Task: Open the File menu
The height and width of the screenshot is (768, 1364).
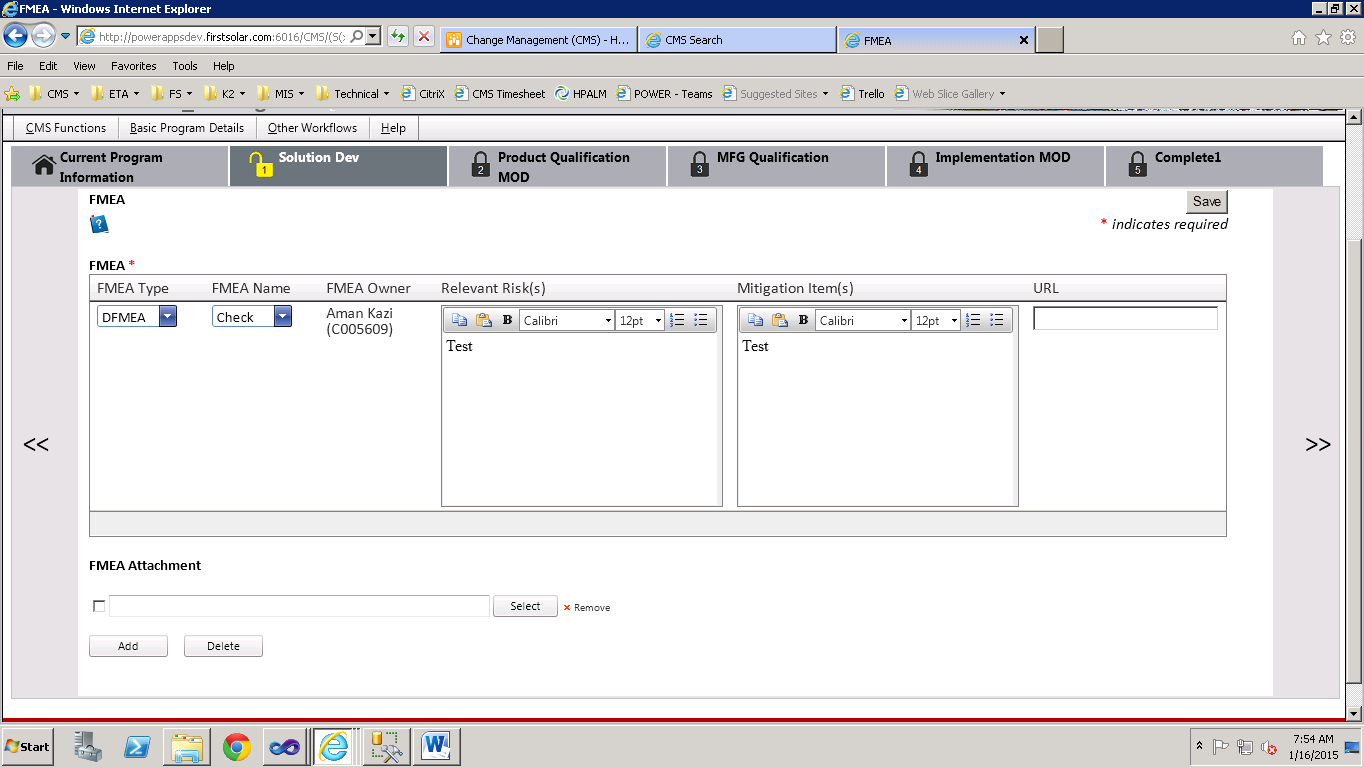Action: coord(15,66)
